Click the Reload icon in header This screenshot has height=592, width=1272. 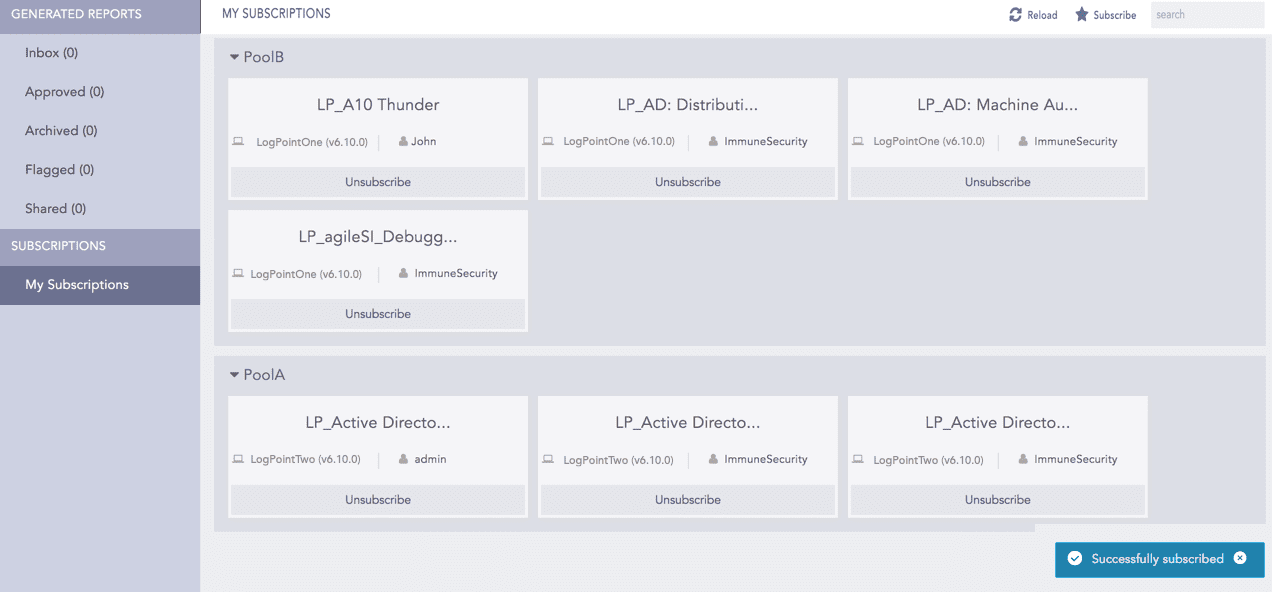click(x=1015, y=15)
